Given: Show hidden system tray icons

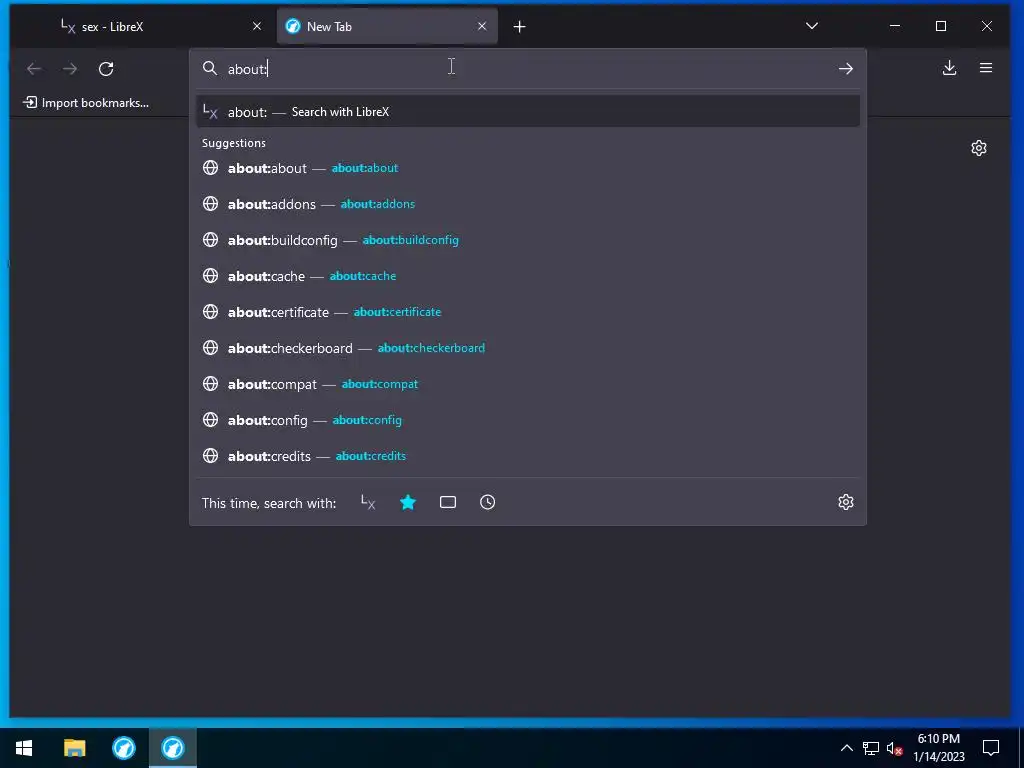Looking at the screenshot, I should click(x=846, y=748).
